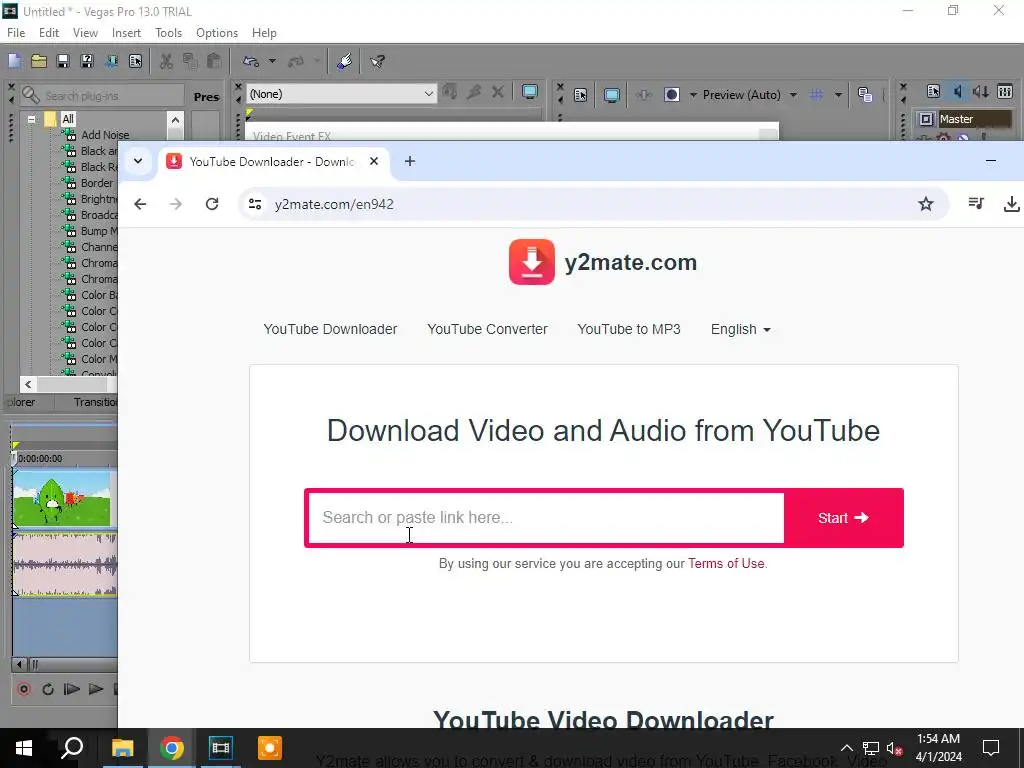1024x768 pixels.
Task: Open Chrome tab search chevron
Action: [138, 161]
